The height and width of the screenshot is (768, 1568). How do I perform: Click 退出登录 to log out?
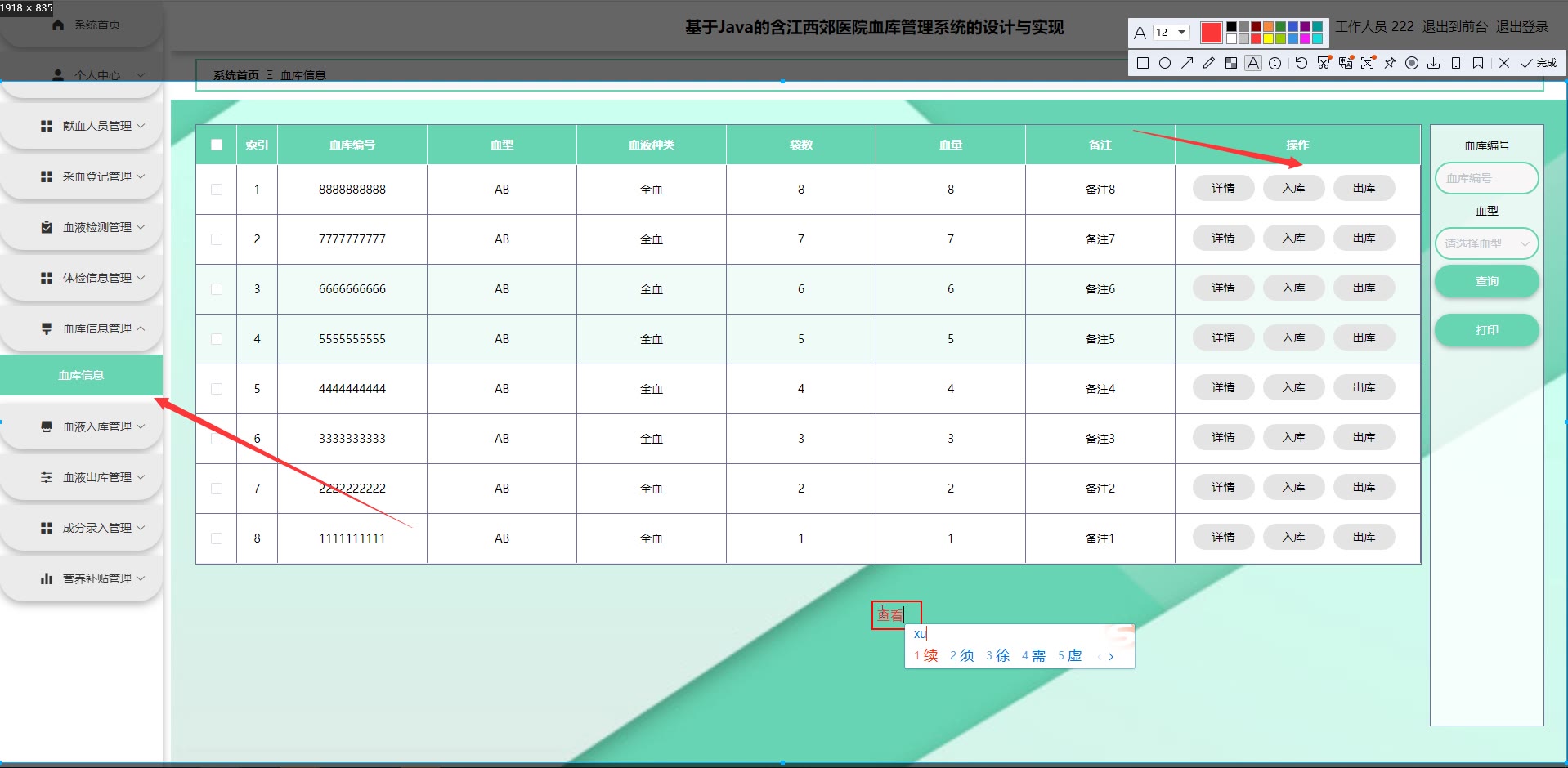(x=1521, y=26)
